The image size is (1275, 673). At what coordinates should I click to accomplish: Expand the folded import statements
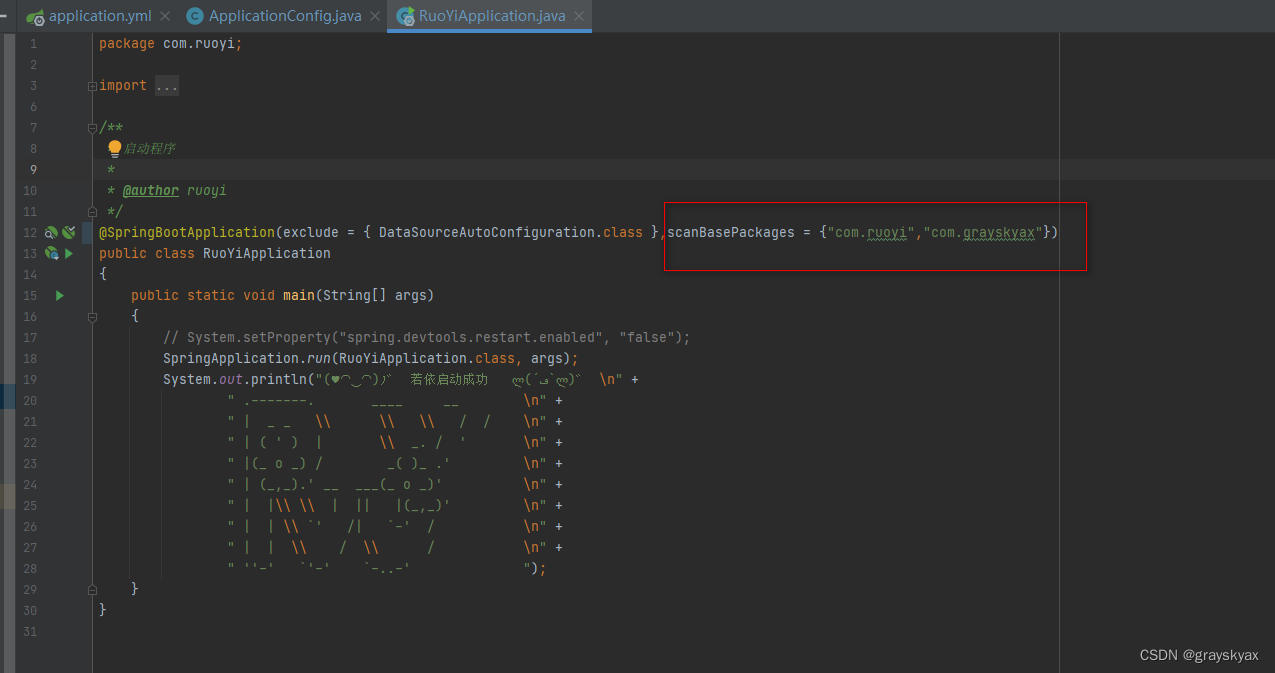click(92, 86)
